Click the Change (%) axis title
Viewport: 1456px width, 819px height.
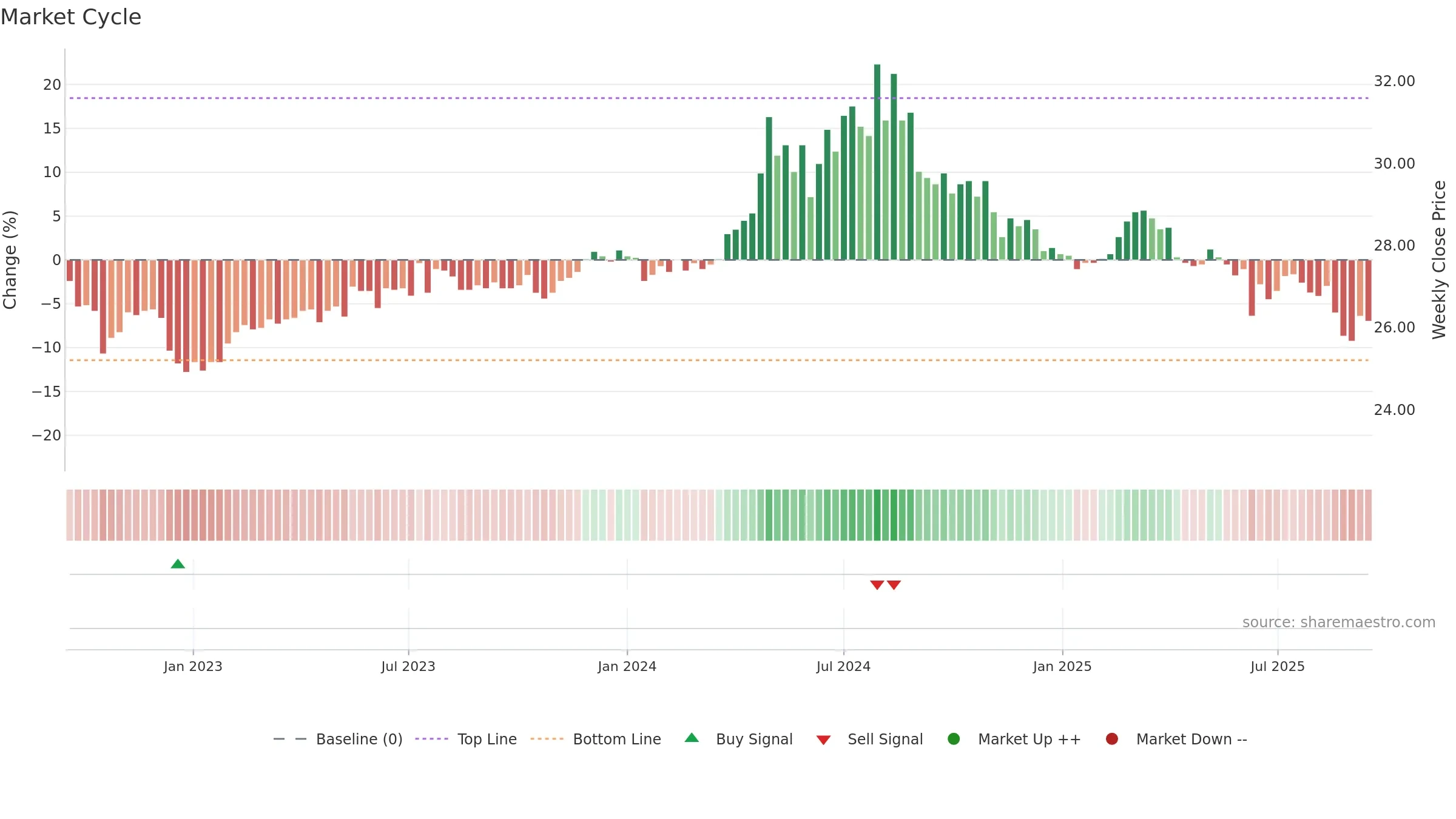[x=10, y=260]
